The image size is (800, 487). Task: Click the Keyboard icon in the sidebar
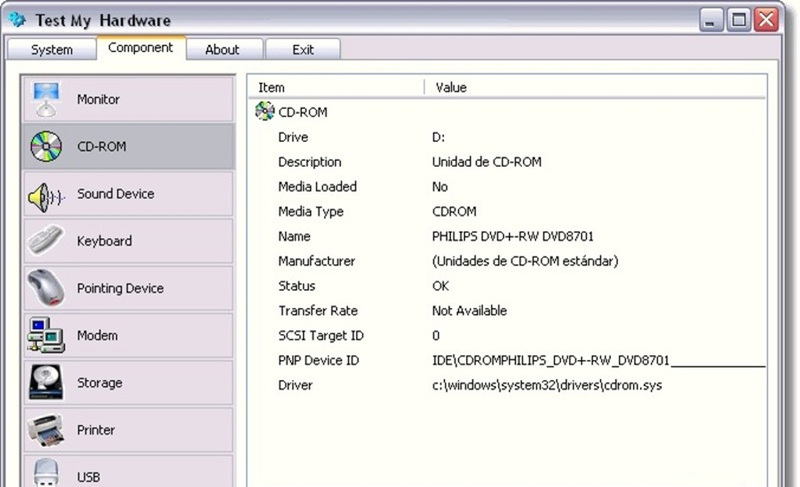click(46, 240)
